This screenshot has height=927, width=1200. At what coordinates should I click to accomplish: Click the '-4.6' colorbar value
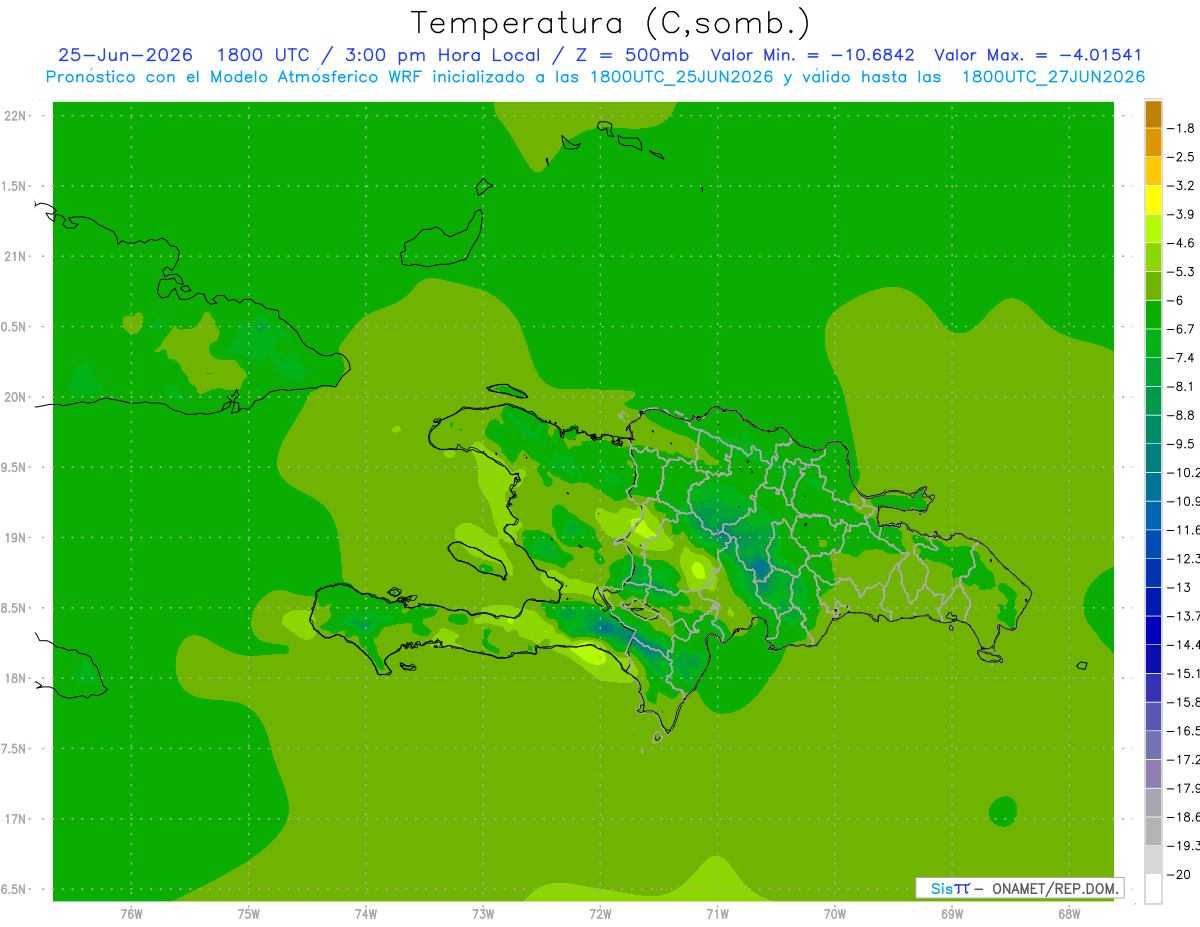pyautogui.click(x=1182, y=243)
